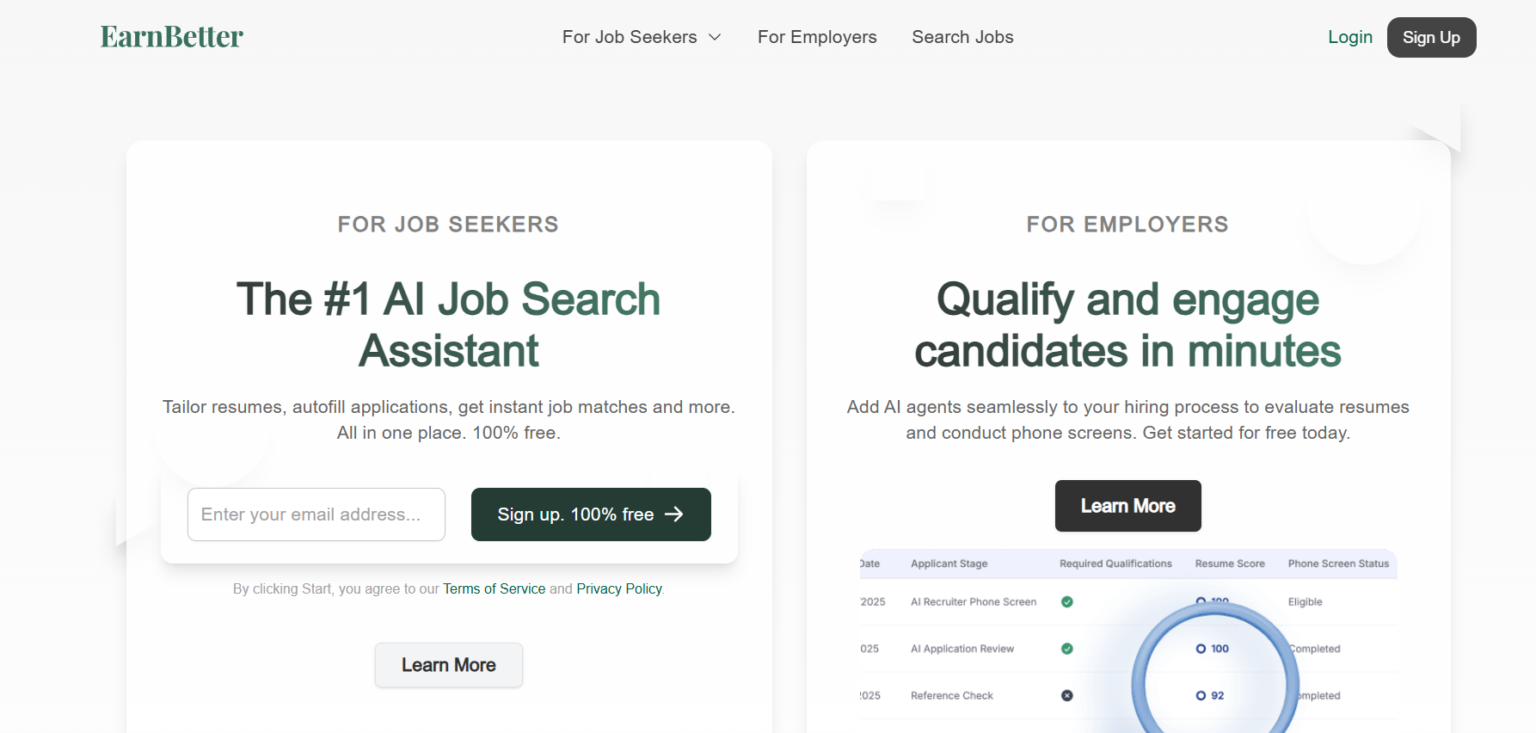Click the Sign up 100% free button
Screen dimensions: 1536x733
[591, 514]
